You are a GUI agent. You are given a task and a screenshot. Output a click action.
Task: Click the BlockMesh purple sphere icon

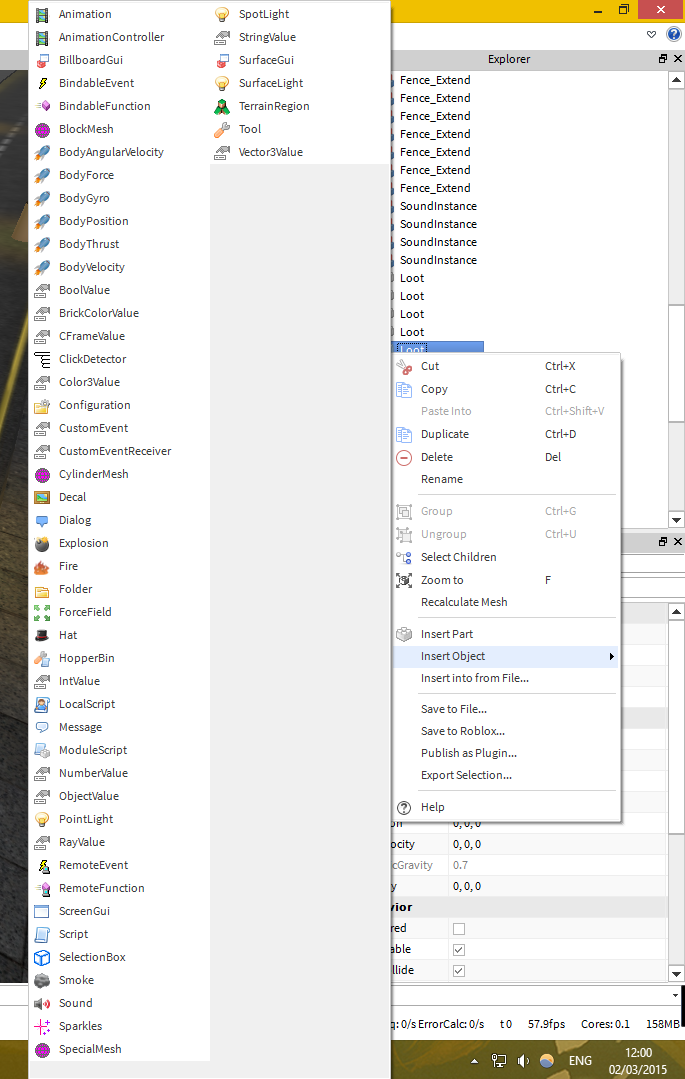pos(42,129)
